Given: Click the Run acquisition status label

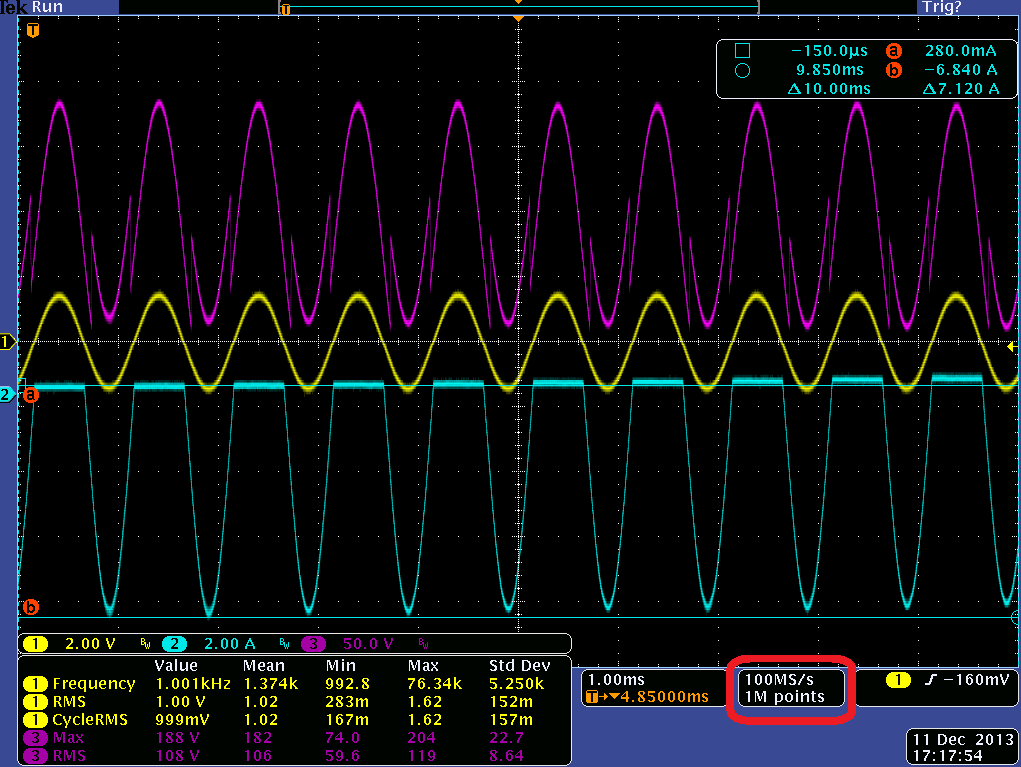Looking at the screenshot, I should pos(48,7).
